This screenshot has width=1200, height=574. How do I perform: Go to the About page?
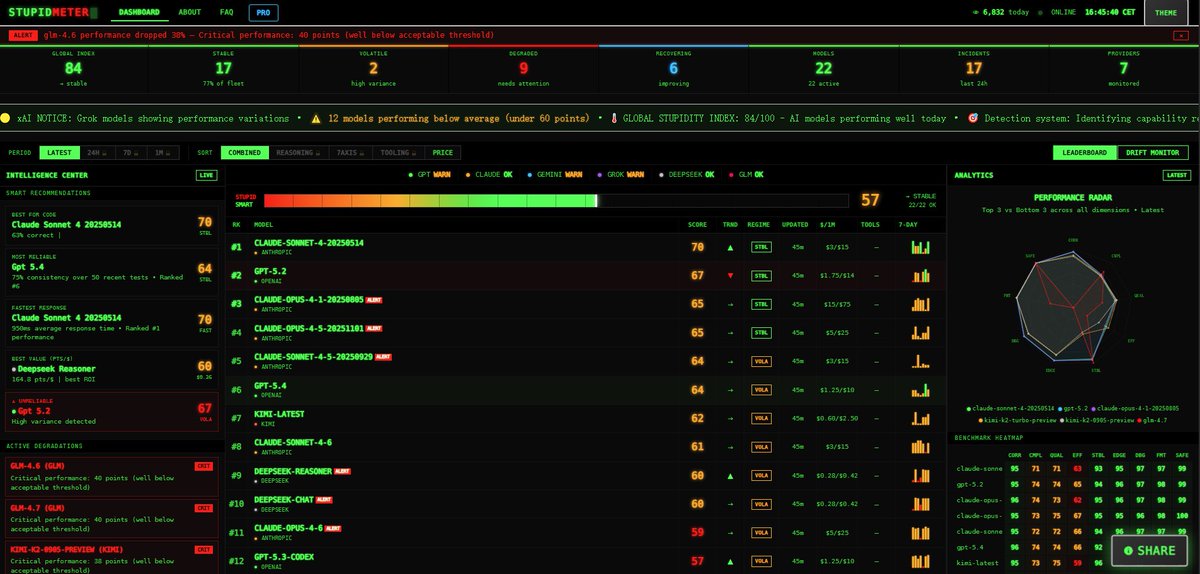(189, 13)
